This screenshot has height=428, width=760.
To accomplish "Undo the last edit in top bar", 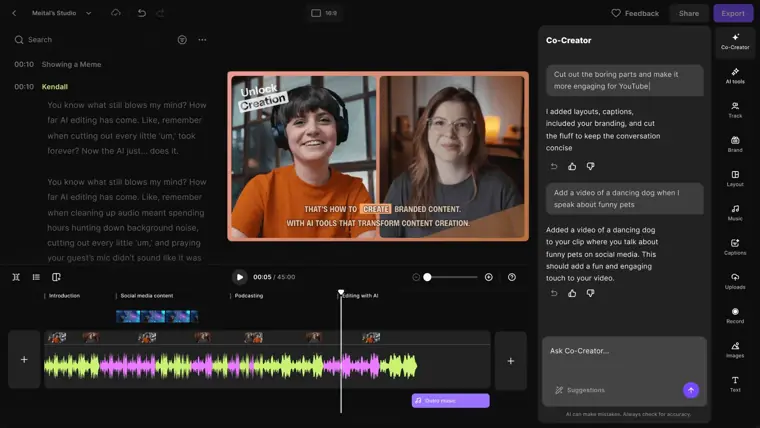I will tap(142, 13).
